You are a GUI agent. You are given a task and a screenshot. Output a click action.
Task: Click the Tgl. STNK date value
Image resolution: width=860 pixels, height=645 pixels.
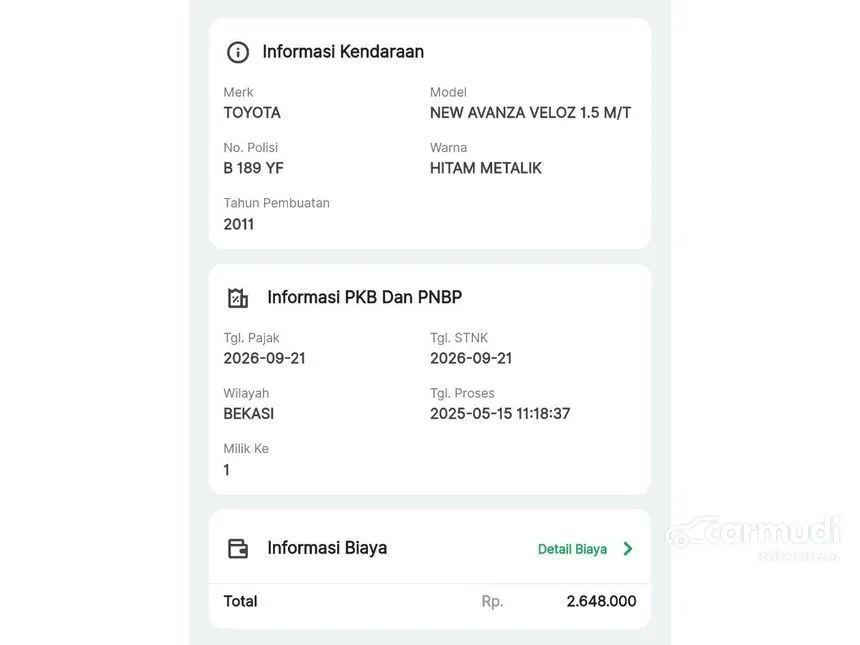(x=471, y=358)
